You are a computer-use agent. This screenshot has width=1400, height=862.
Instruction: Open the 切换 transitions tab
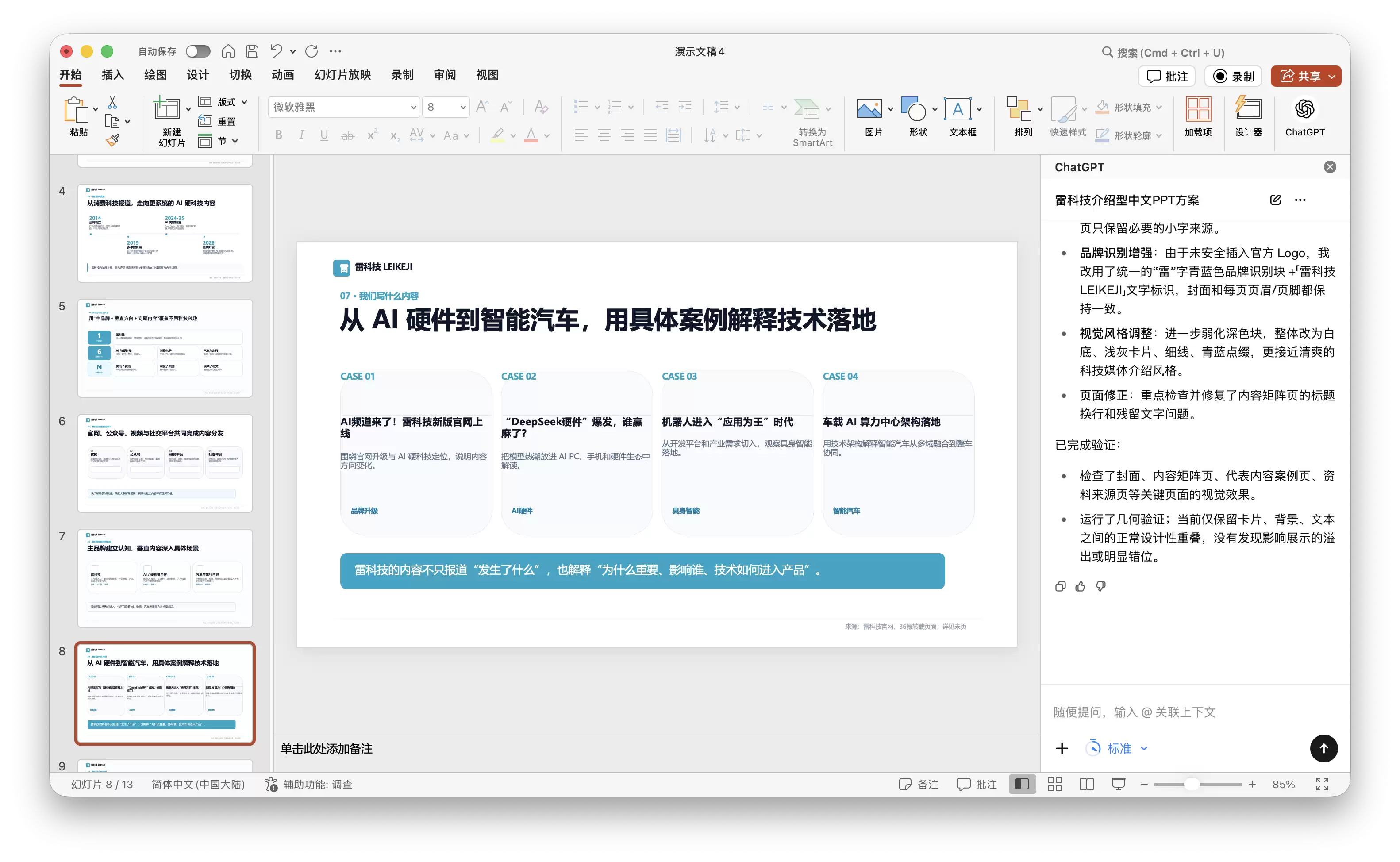240,75
